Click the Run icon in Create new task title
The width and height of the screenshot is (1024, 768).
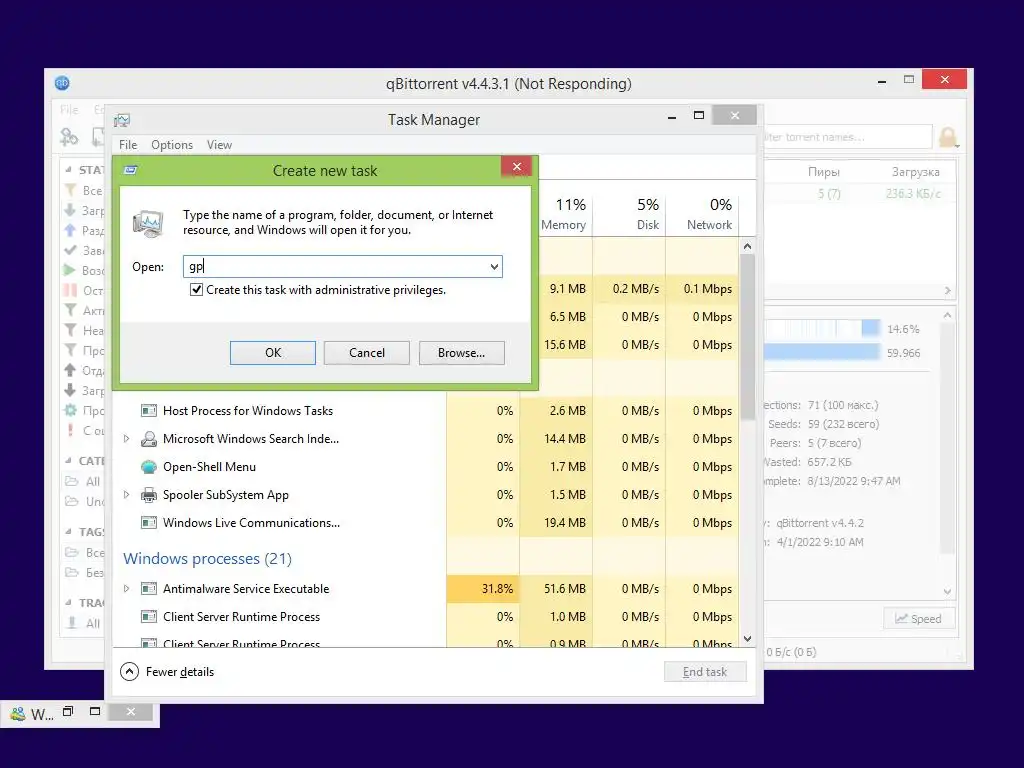[x=131, y=170]
